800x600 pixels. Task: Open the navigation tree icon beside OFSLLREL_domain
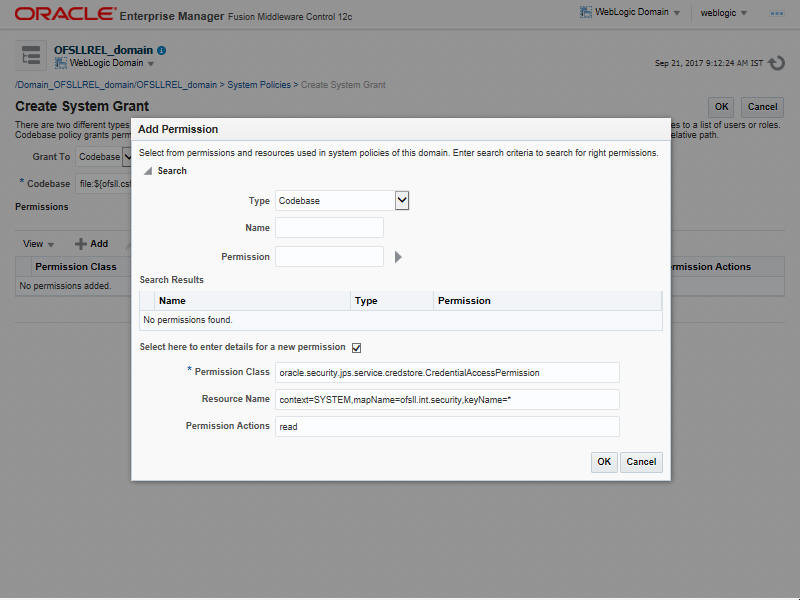tap(31, 55)
